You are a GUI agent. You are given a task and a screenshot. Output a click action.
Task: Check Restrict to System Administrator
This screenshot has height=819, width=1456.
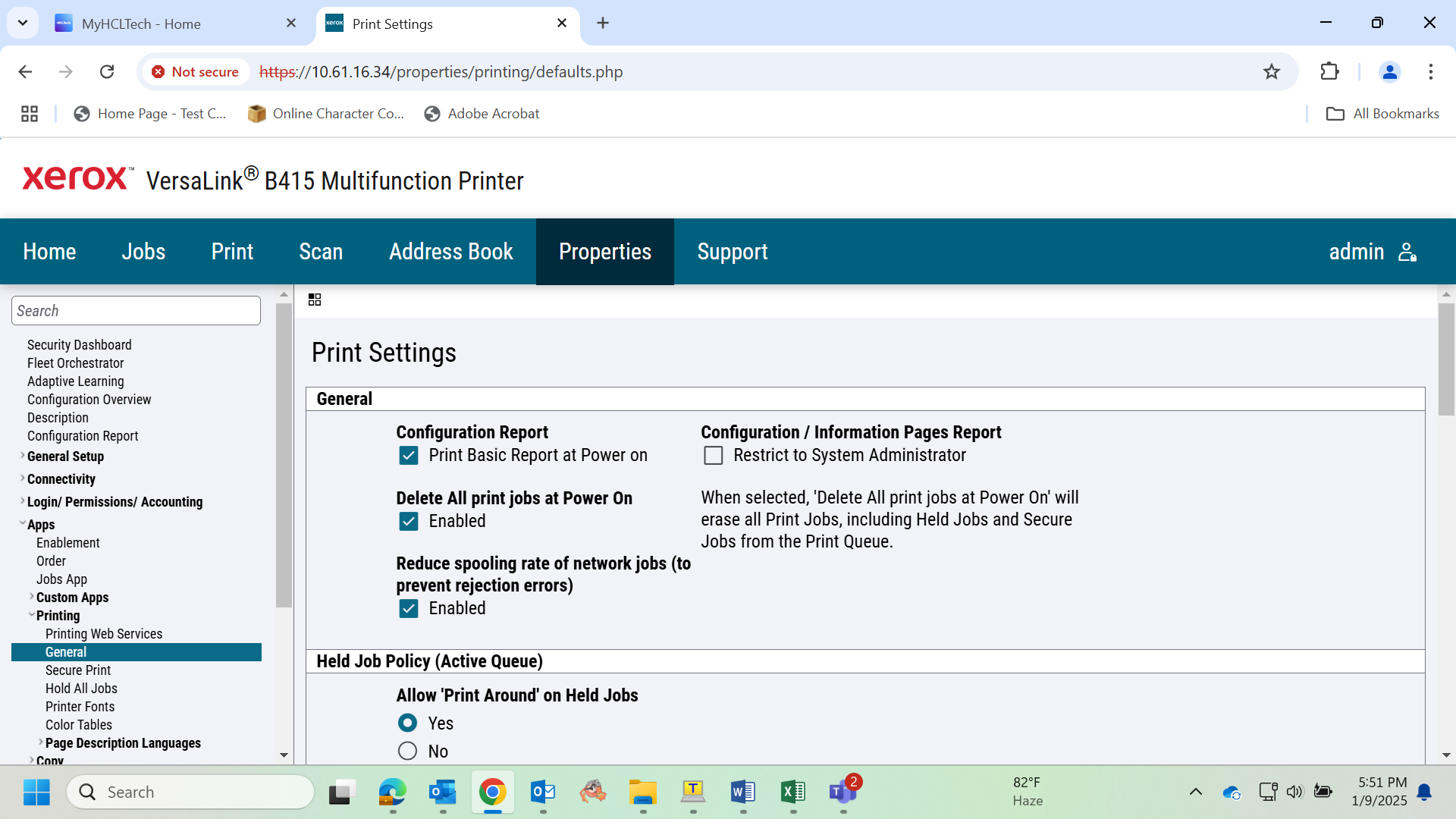click(x=714, y=455)
